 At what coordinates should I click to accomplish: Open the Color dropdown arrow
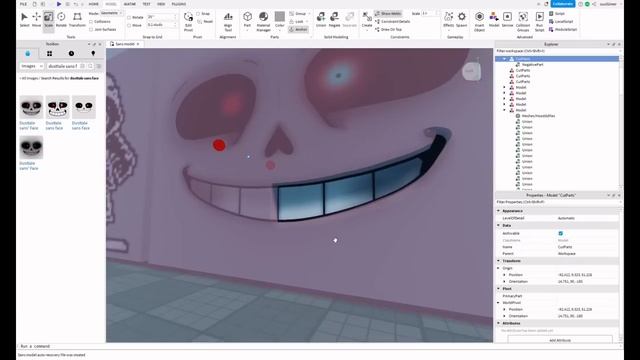tap(280, 30)
